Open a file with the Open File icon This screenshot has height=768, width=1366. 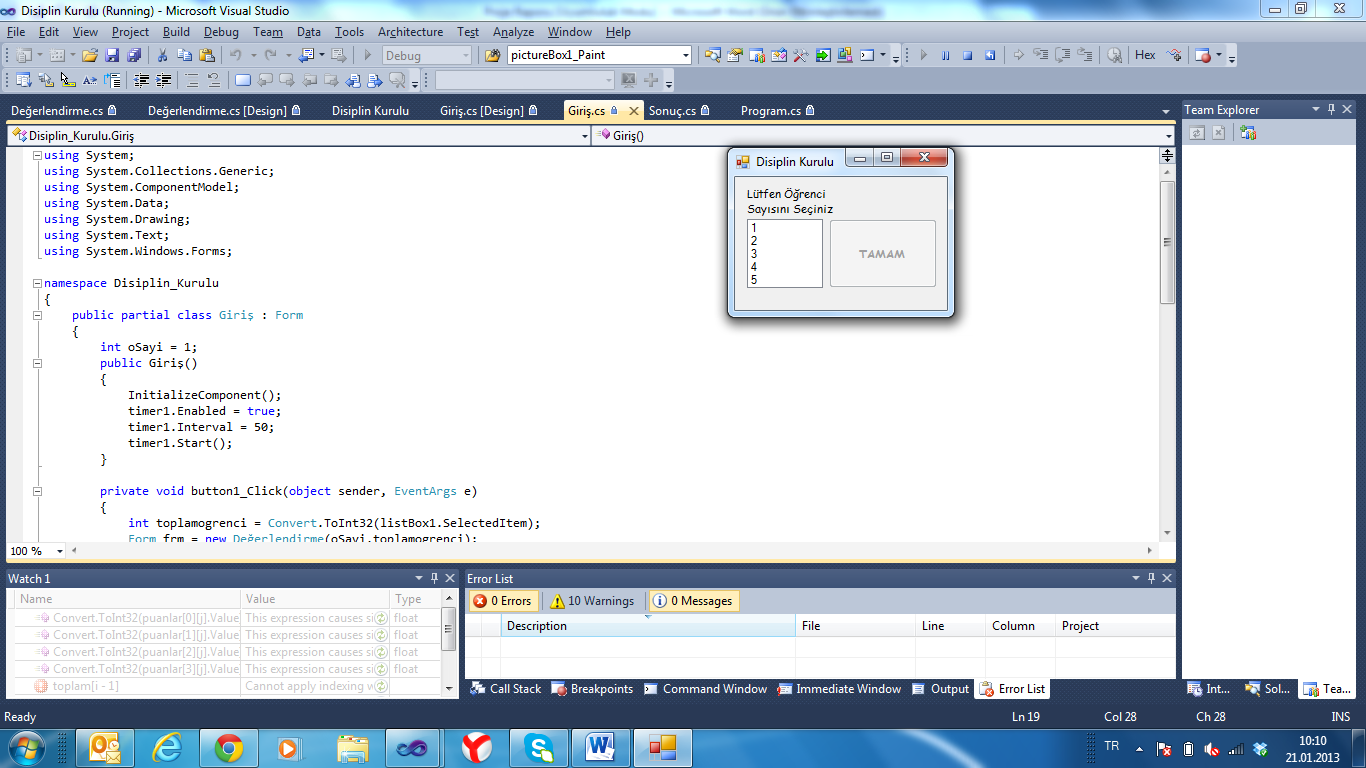[89, 55]
